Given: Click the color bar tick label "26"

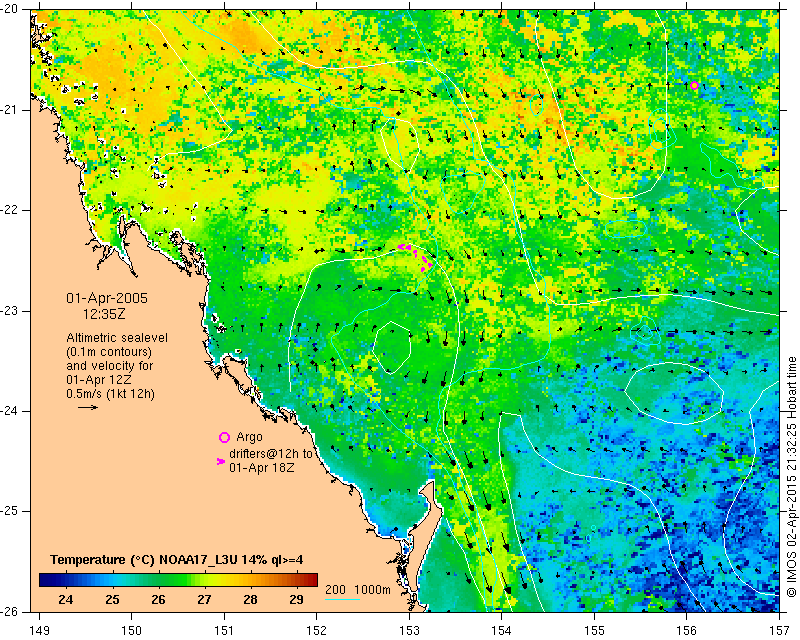Looking at the screenshot, I should pyautogui.click(x=158, y=600).
